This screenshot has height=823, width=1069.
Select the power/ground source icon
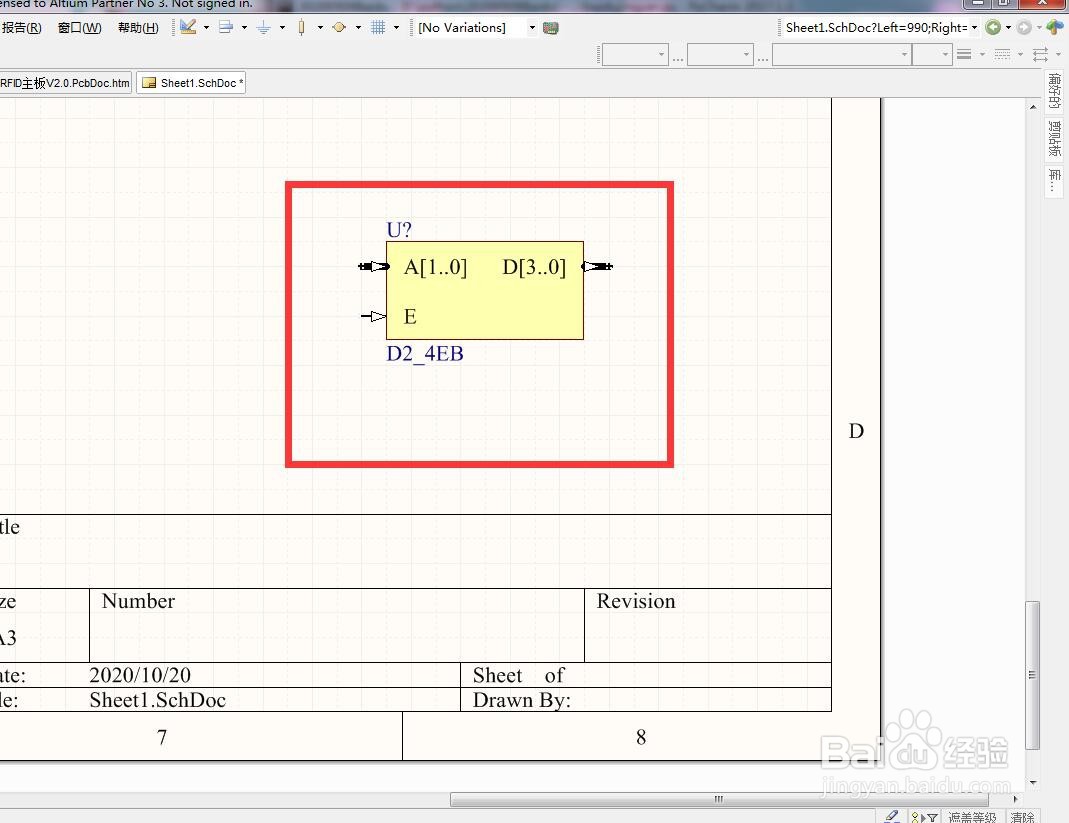pyautogui.click(x=263, y=27)
